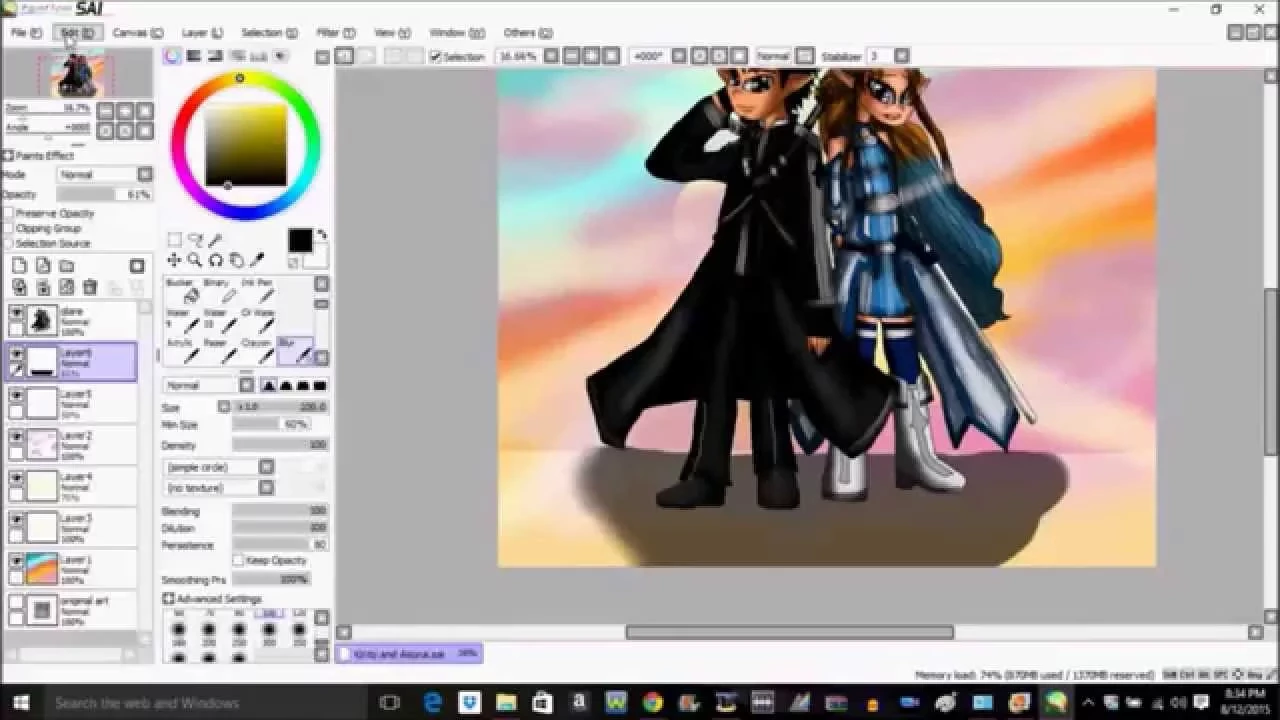This screenshot has height=720, width=1280.
Task: Create a new linework layer
Action: (x=43, y=266)
